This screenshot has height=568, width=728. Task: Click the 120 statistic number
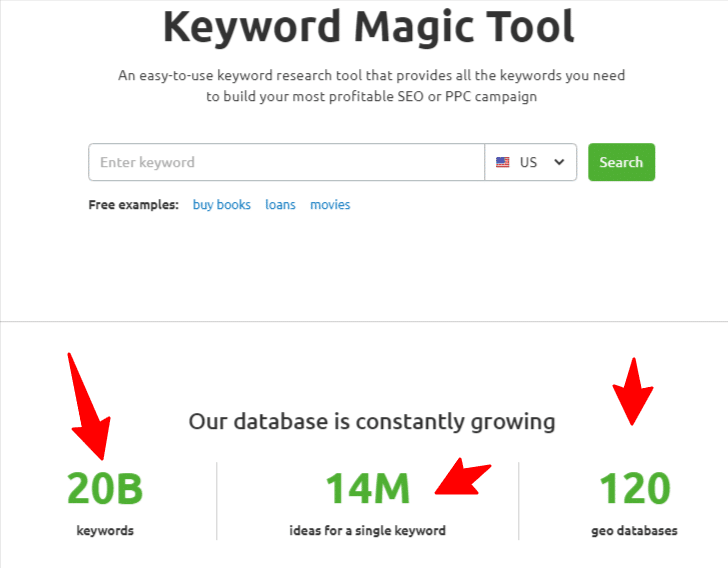(634, 489)
